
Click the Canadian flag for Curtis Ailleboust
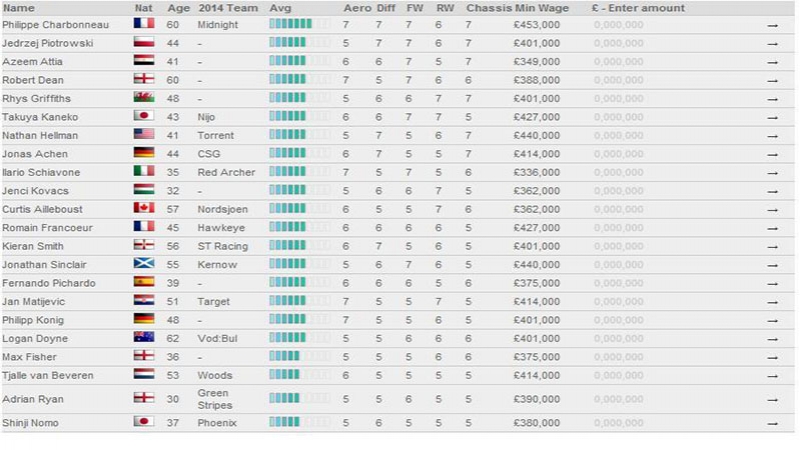pyautogui.click(x=144, y=208)
